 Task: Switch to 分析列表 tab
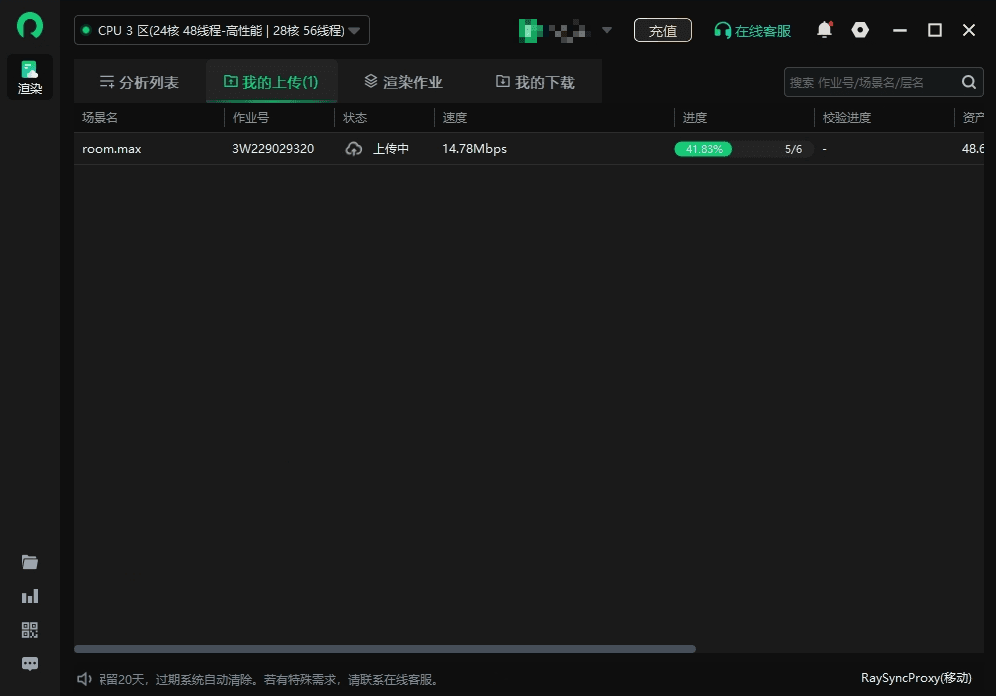(x=139, y=82)
